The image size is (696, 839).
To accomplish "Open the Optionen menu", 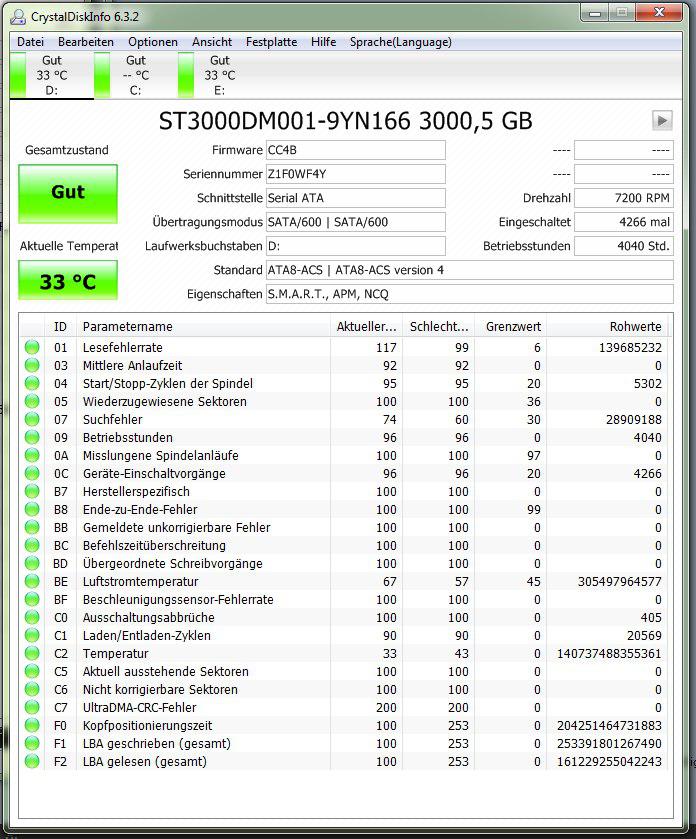I will (x=152, y=42).
